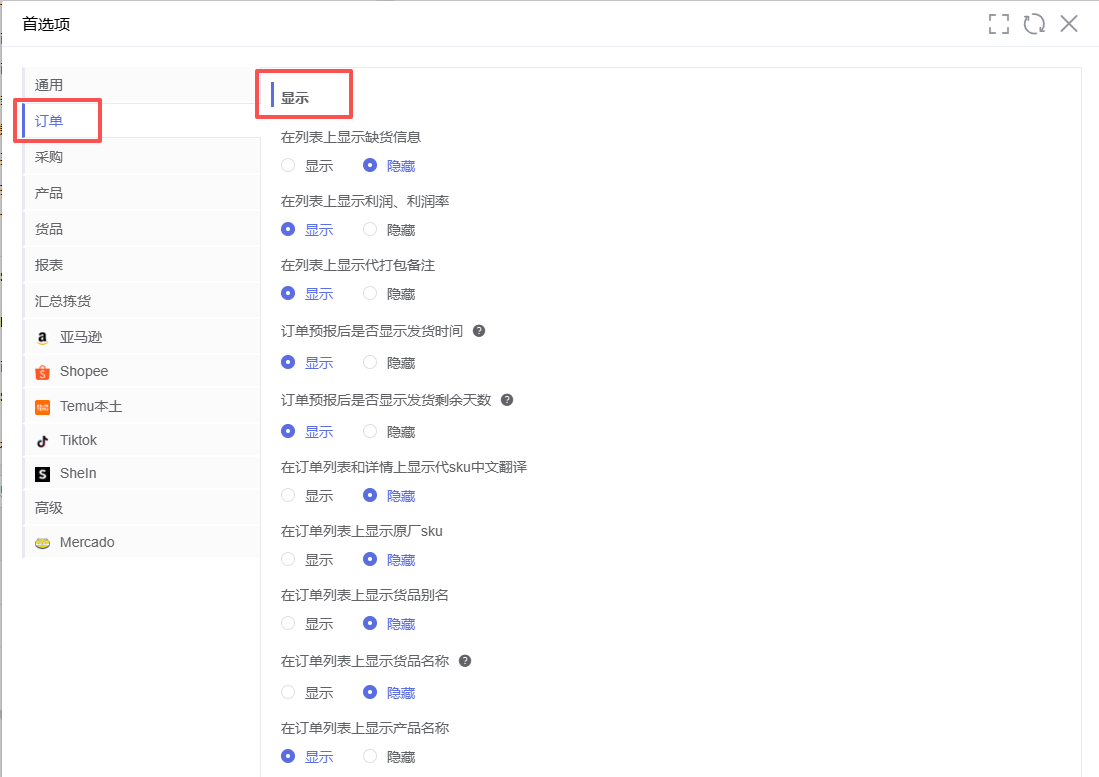1099x777 pixels.
Task: Open the Temu本土 settings section
Action: 90,407
